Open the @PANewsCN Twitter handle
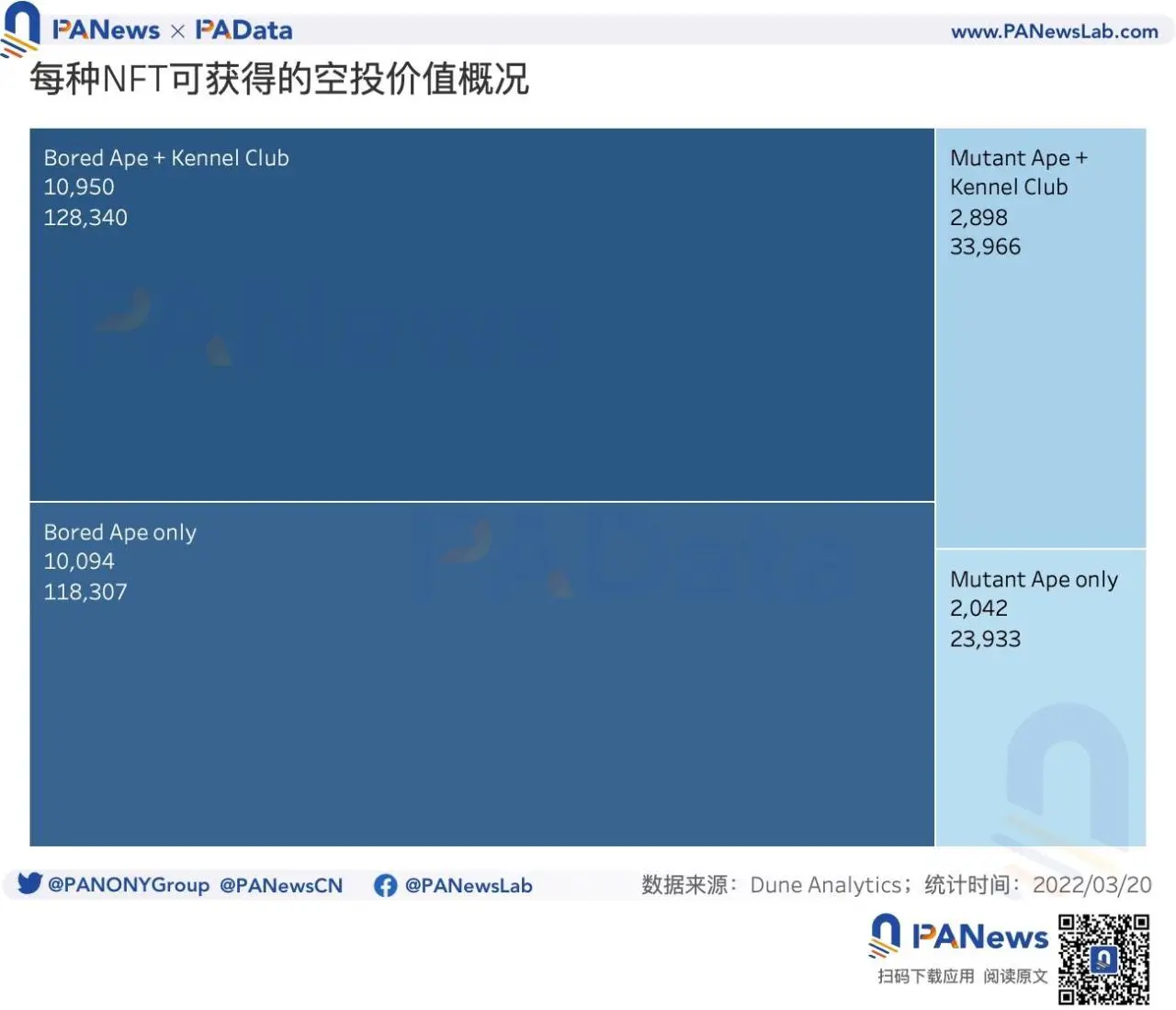 (280, 885)
